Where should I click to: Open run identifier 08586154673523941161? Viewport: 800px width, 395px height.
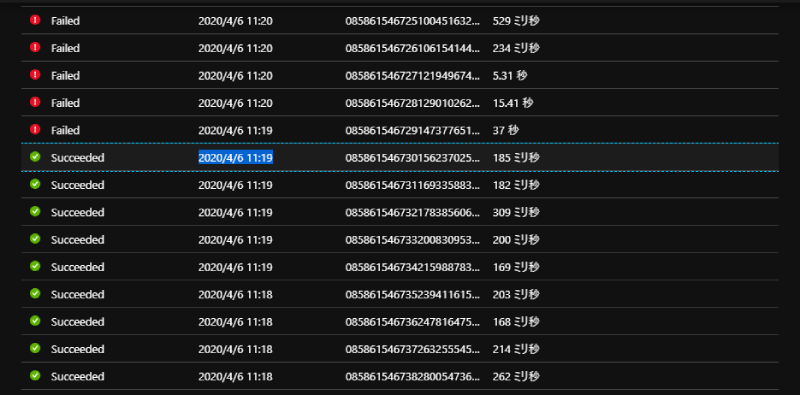click(x=413, y=294)
